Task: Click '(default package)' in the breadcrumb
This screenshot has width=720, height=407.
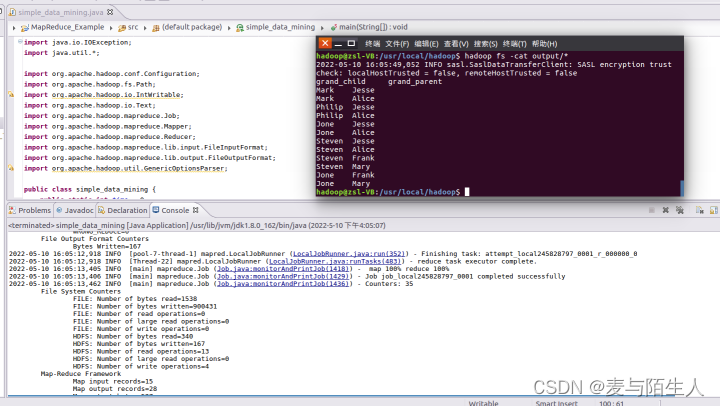Action: pos(192,27)
